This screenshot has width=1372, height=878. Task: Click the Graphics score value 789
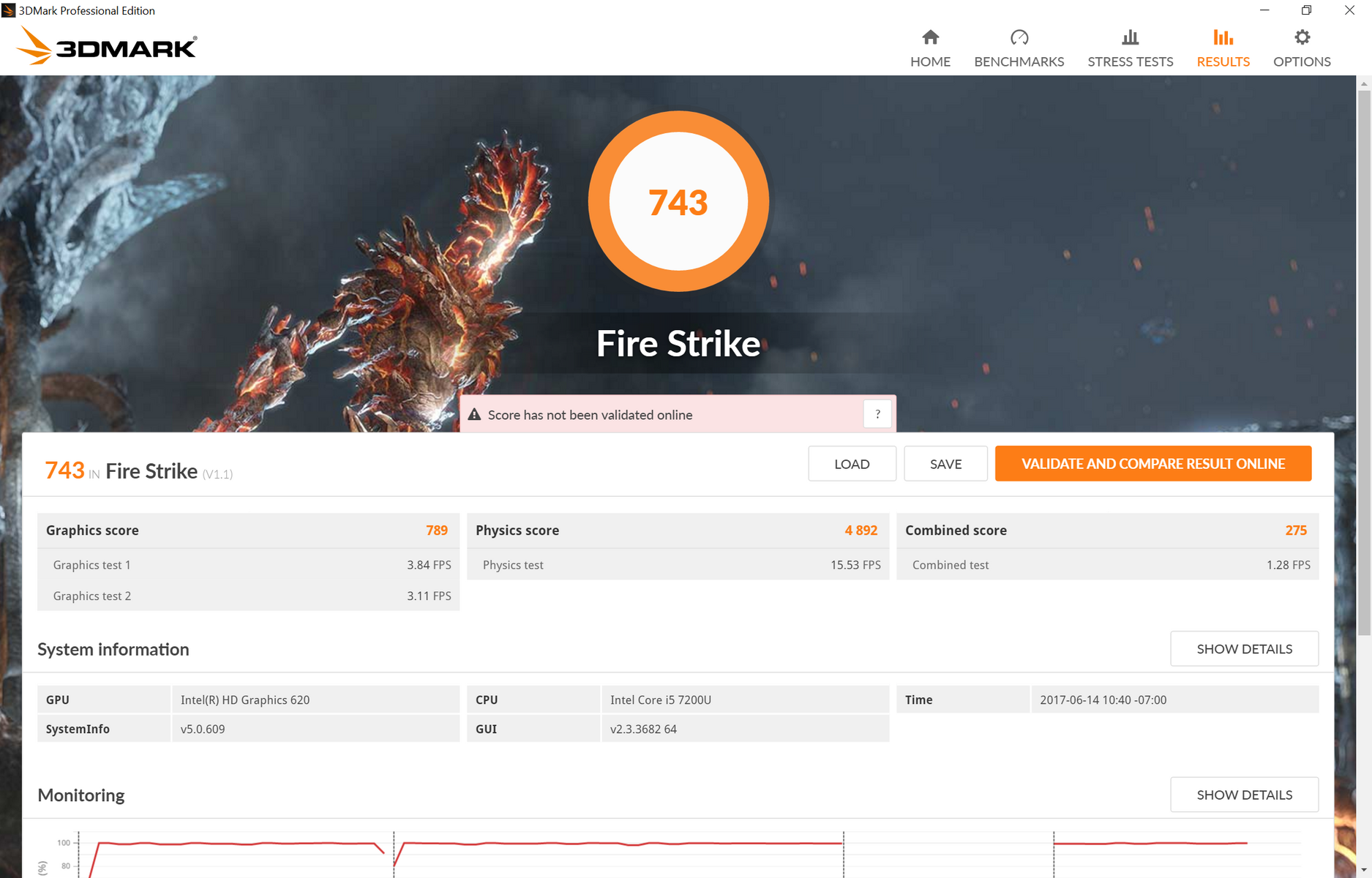(437, 530)
